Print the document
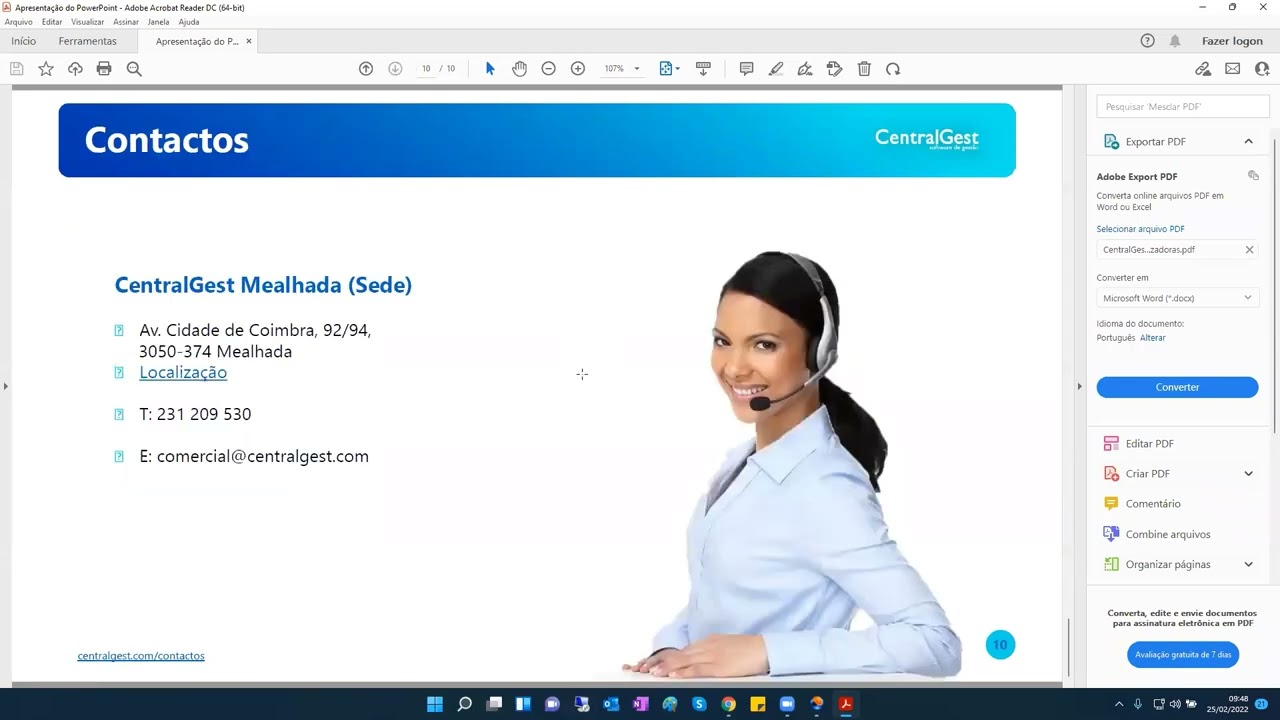The width and height of the screenshot is (1280, 720). pyautogui.click(x=104, y=69)
